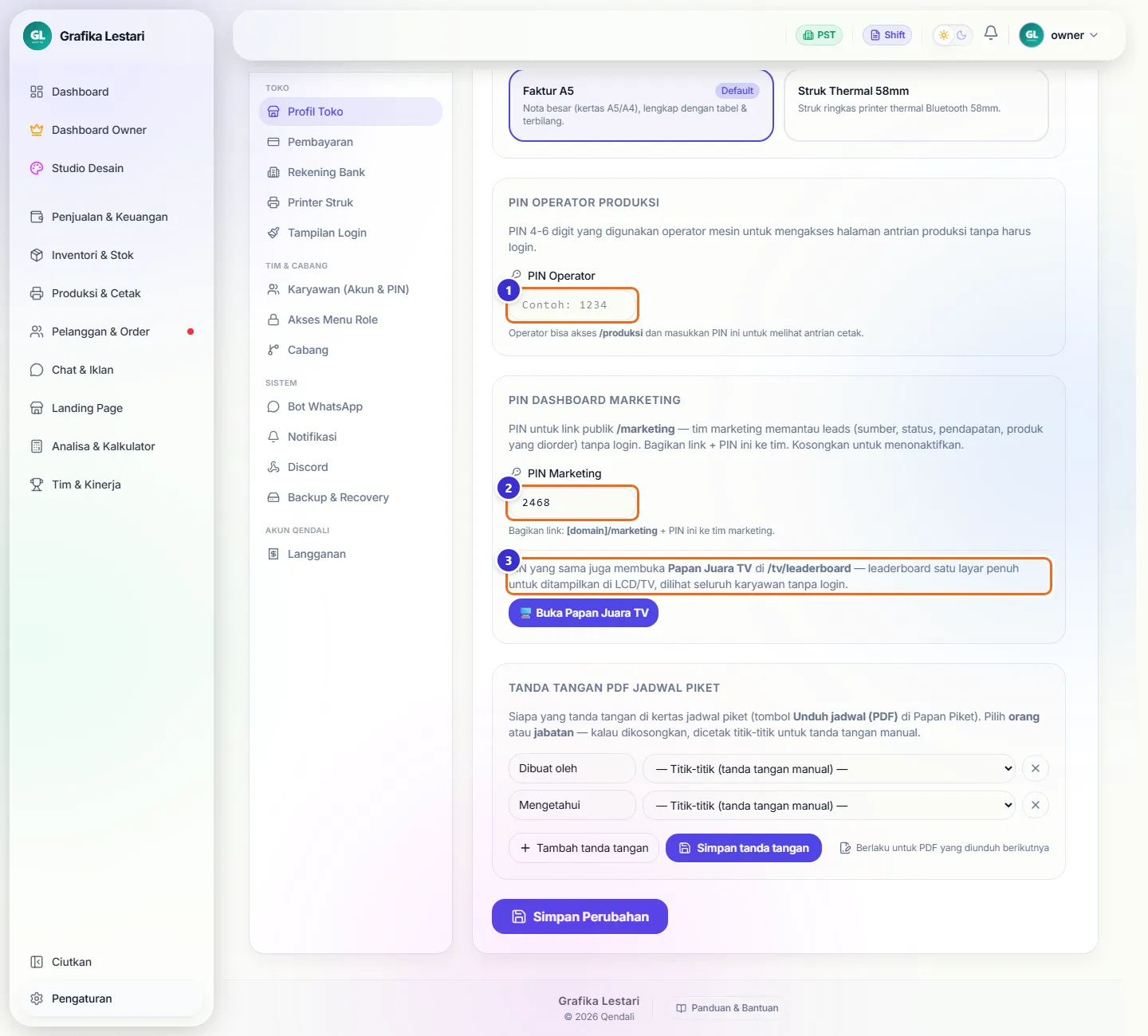Click the notification bell in top bar
The width and height of the screenshot is (1148, 1036).
tap(991, 33)
